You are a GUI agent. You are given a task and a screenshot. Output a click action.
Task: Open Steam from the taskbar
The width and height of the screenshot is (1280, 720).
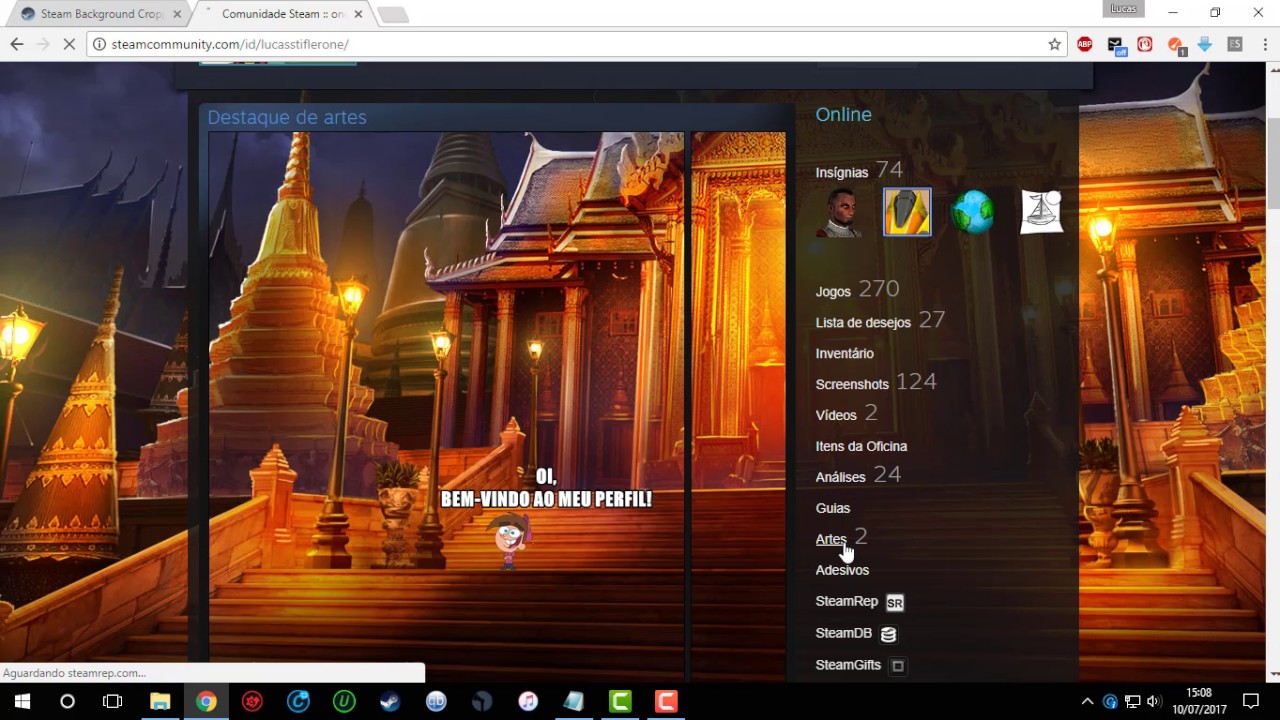click(x=390, y=701)
